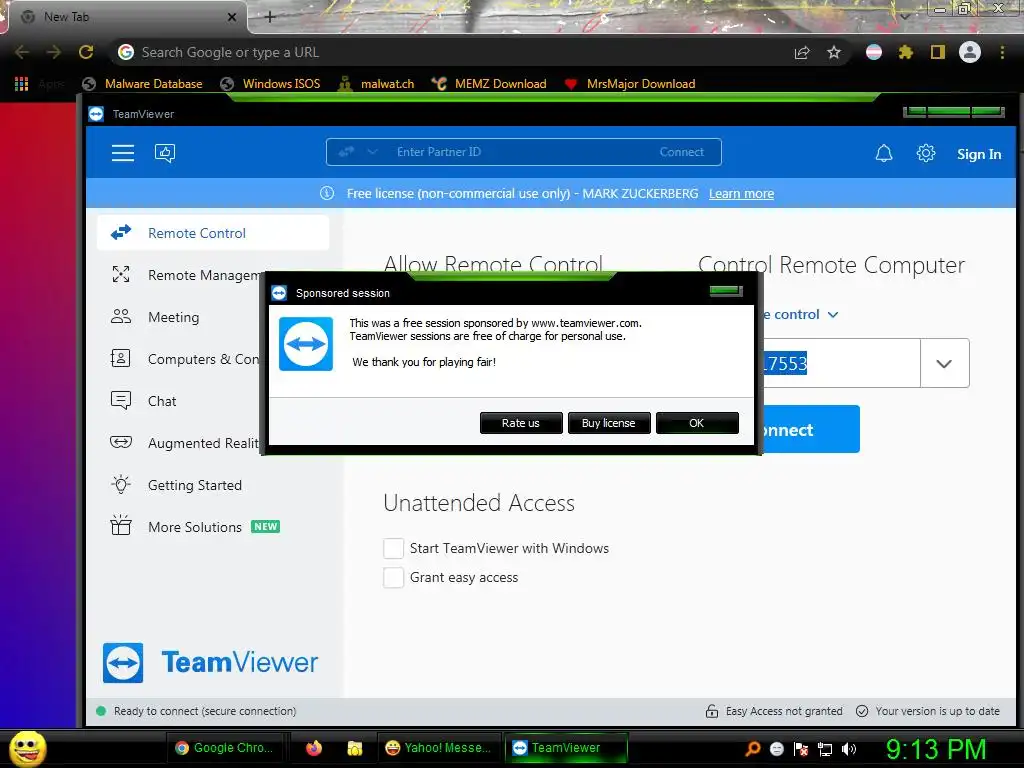The height and width of the screenshot is (768, 1024).
Task: Open Chrome three-dot menu
Action: click(1002, 52)
